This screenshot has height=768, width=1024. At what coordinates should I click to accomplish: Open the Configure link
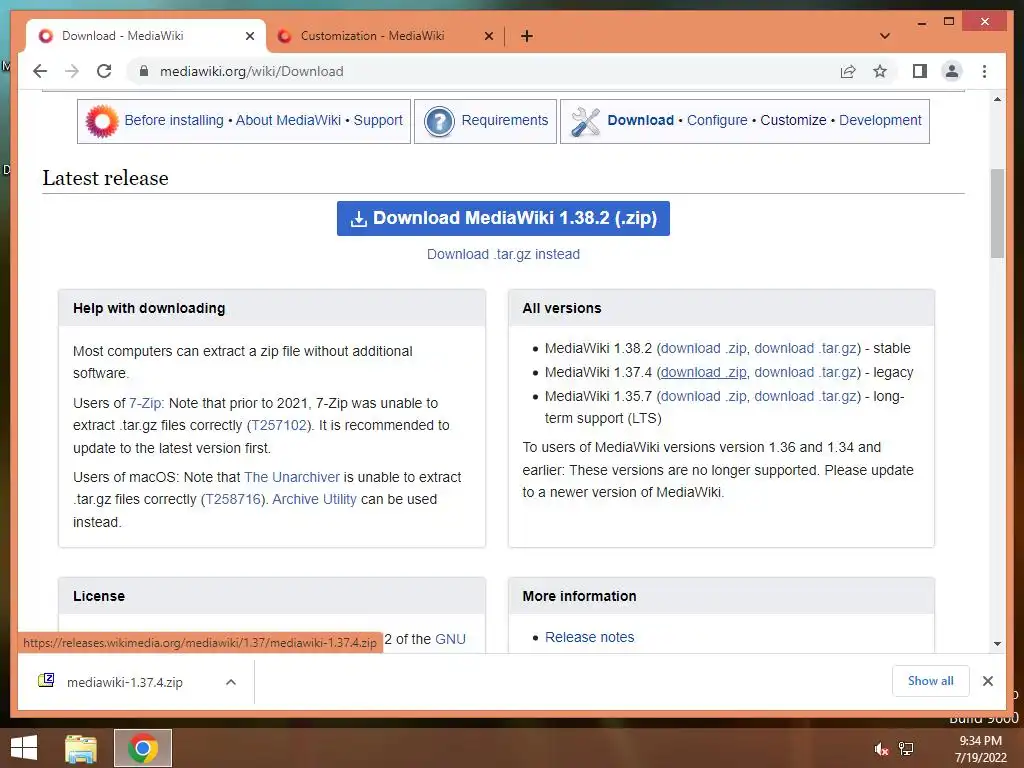coord(717,120)
